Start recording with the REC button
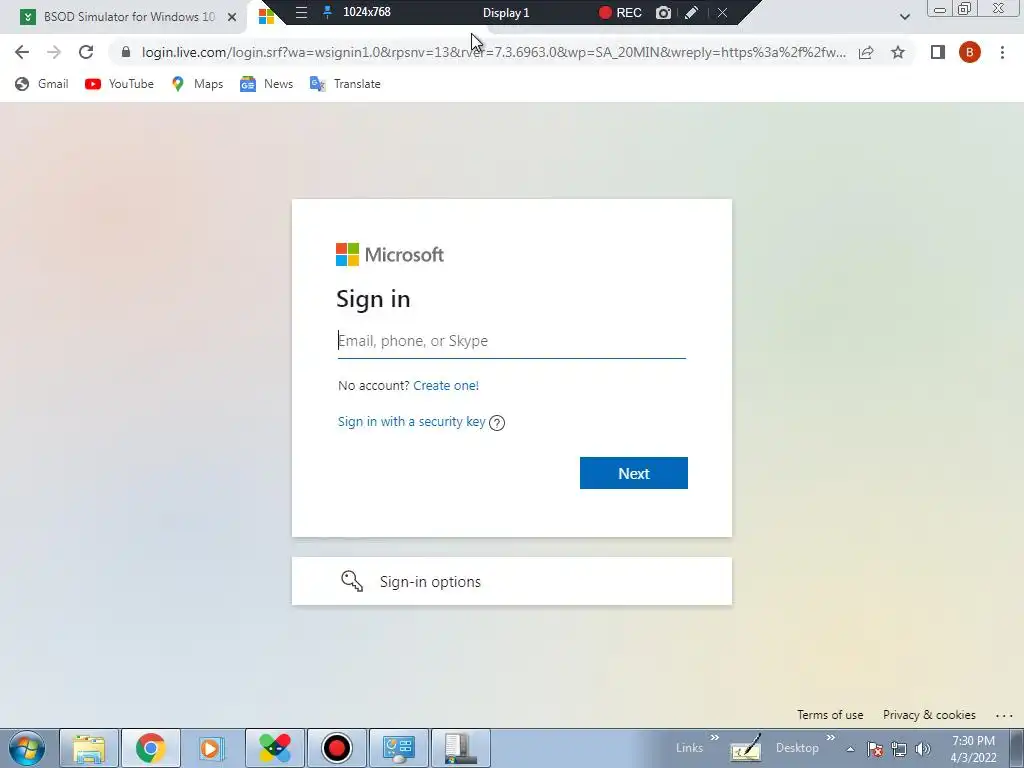1024x768 pixels. (x=620, y=12)
